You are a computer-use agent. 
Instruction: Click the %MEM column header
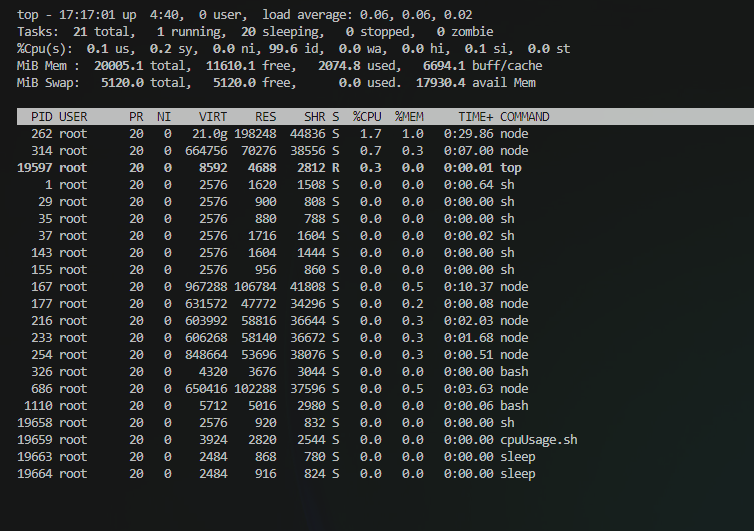[409, 117]
